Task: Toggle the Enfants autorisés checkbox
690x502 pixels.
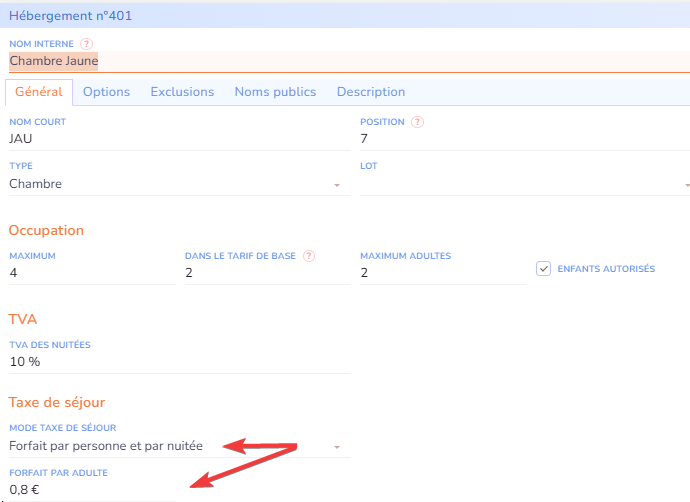Action: pos(544,269)
